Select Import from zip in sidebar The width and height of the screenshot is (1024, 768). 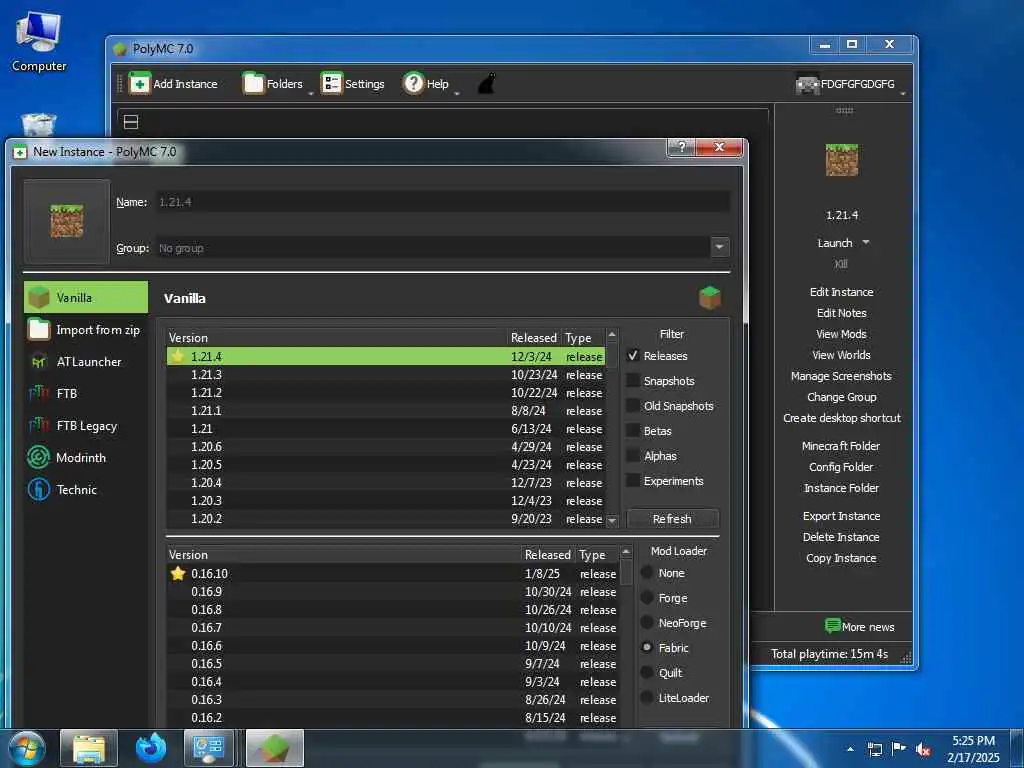[x=86, y=329]
